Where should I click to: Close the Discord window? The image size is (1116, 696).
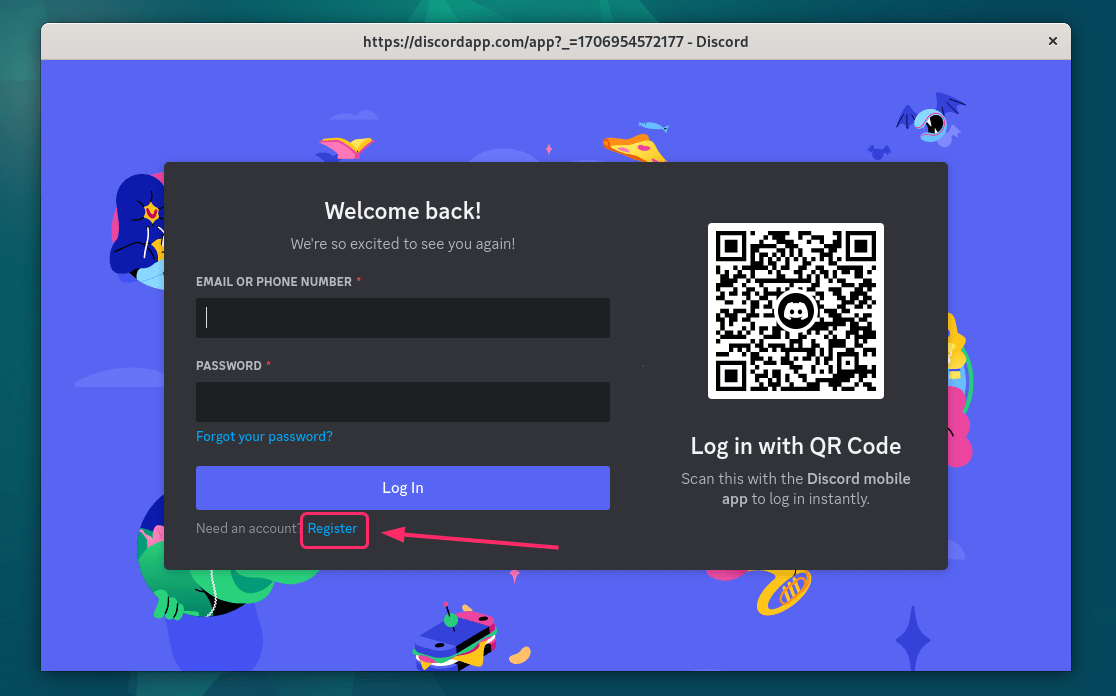pyautogui.click(x=1052, y=42)
